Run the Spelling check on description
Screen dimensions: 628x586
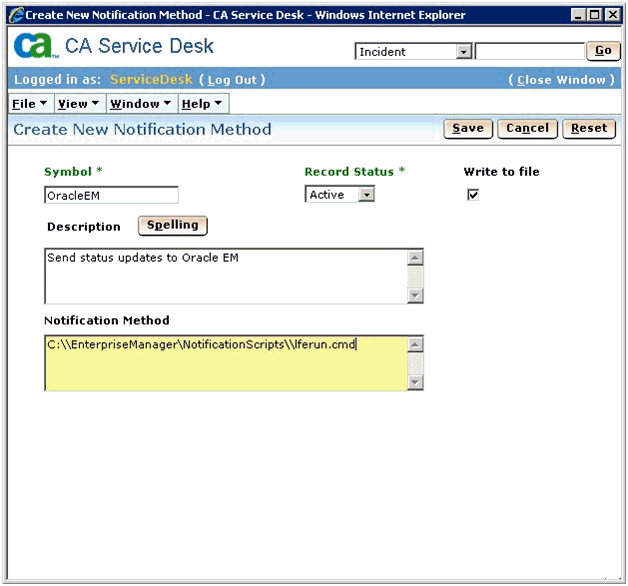tap(173, 226)
